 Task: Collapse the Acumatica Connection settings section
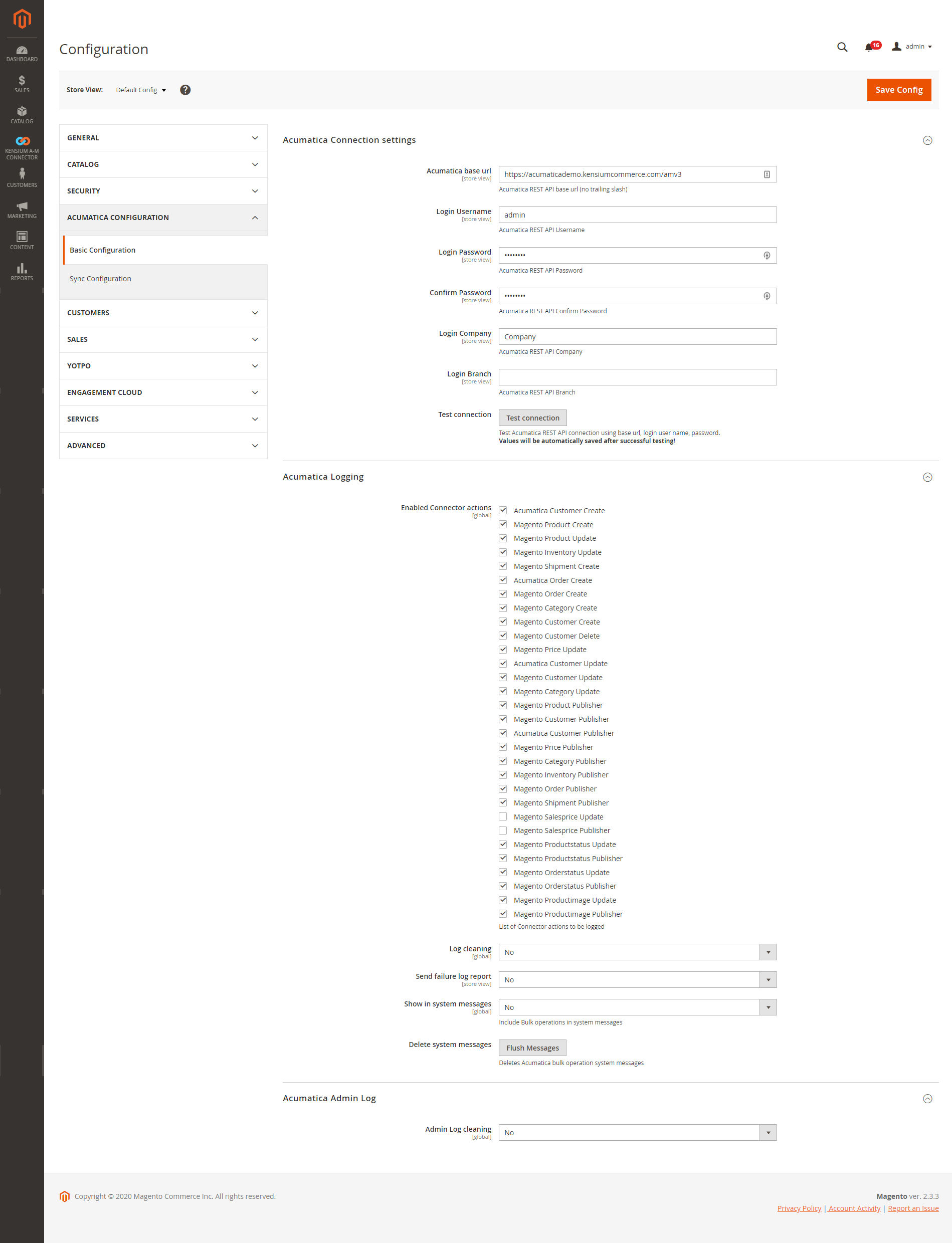[x=927, y=140]
